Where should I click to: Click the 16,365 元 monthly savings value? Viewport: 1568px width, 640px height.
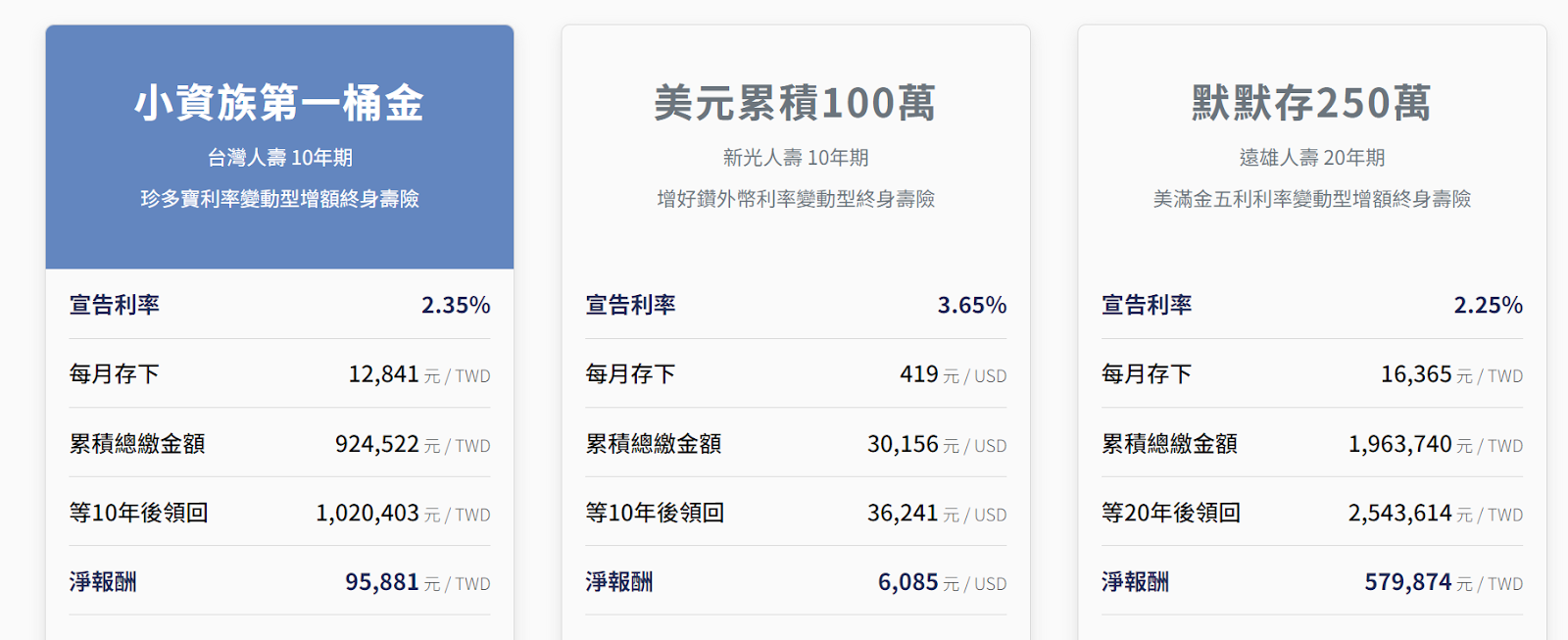(1418, 374)
